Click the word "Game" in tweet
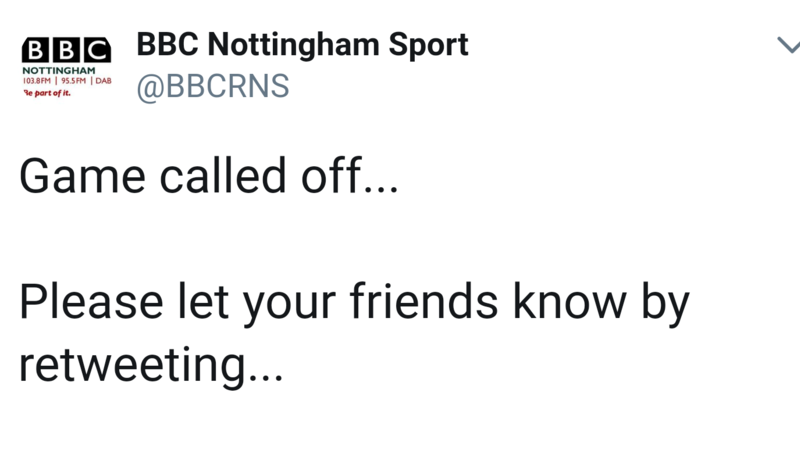The height and width of the screenshot is (450, 800). click(x=82, y=177)
